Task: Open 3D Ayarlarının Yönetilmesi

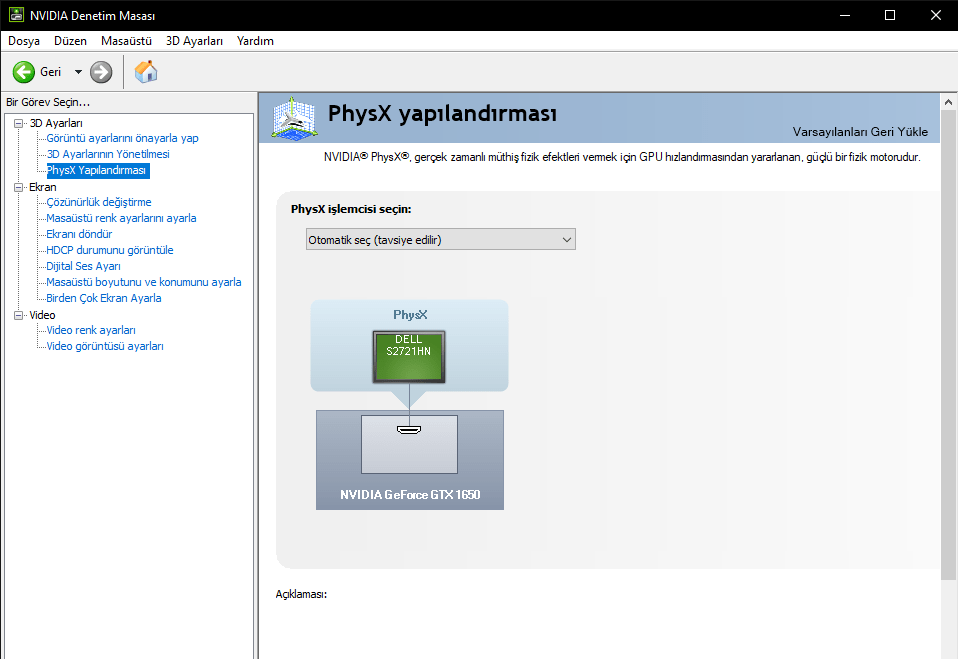Action: pos(108,154)
